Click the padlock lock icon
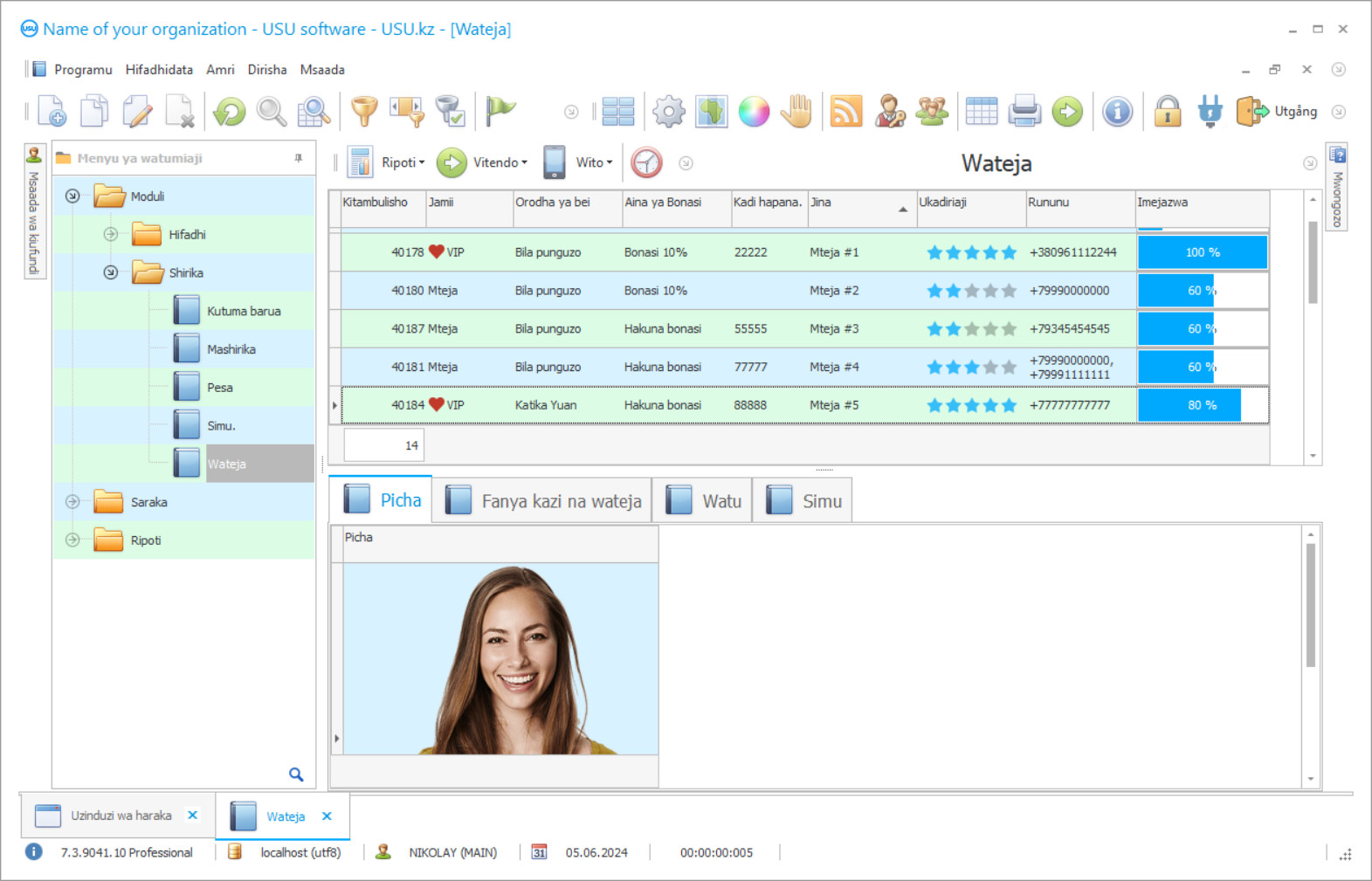Image resolution: width=1372 pixels, height=881 pixels. click(1167, 112)
